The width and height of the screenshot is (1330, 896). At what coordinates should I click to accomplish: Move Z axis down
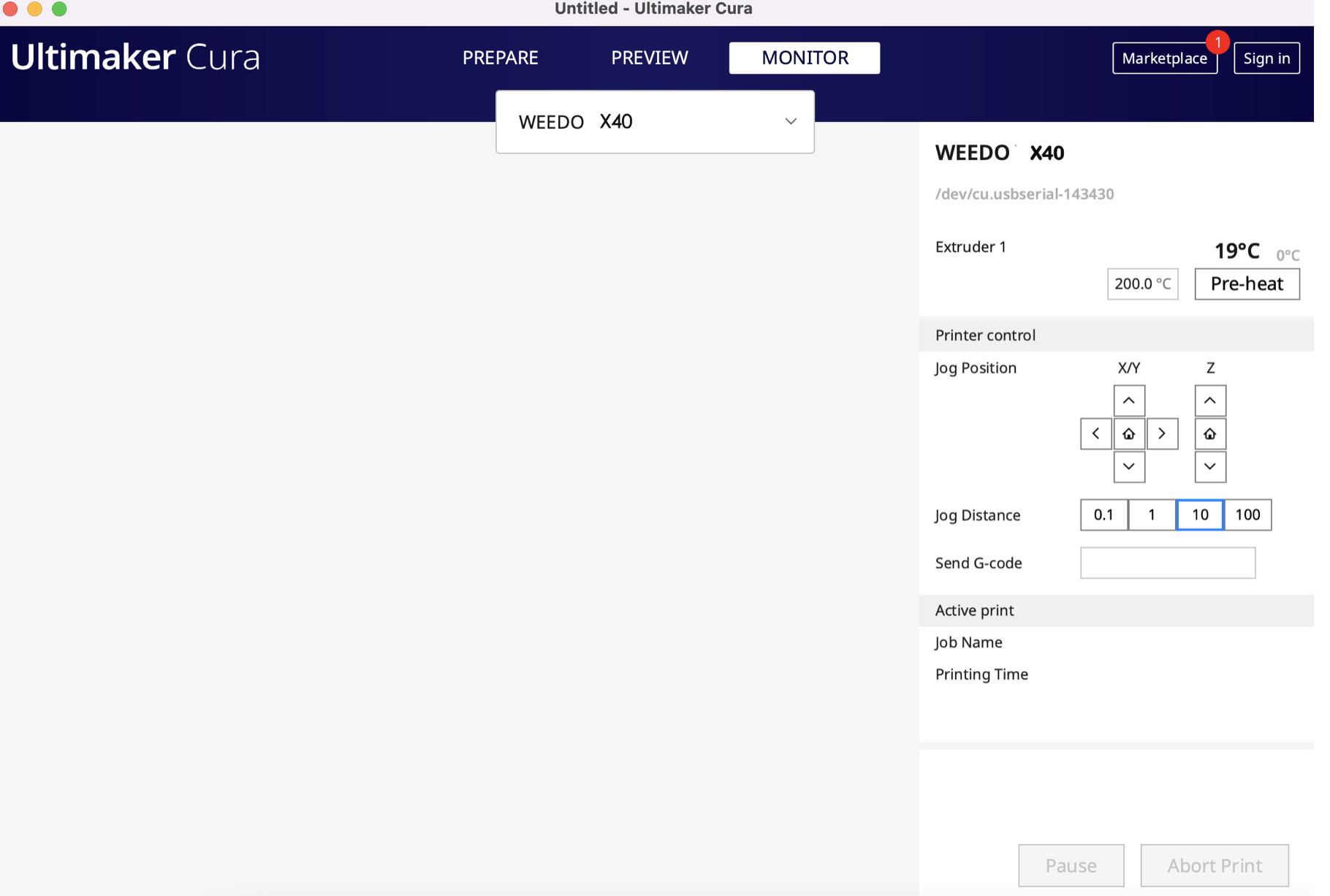pyautogui.click(x=1209, y=466)
